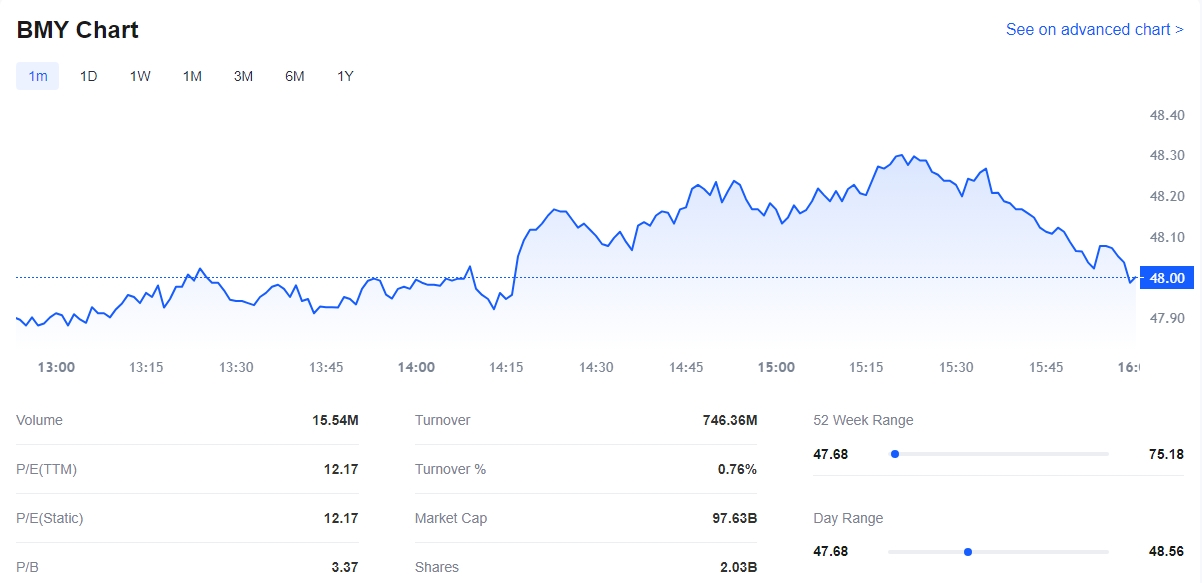This screenshot has width=1202, height=583.
Task: Click the P/E(TTM) row label
Action: 46,470
